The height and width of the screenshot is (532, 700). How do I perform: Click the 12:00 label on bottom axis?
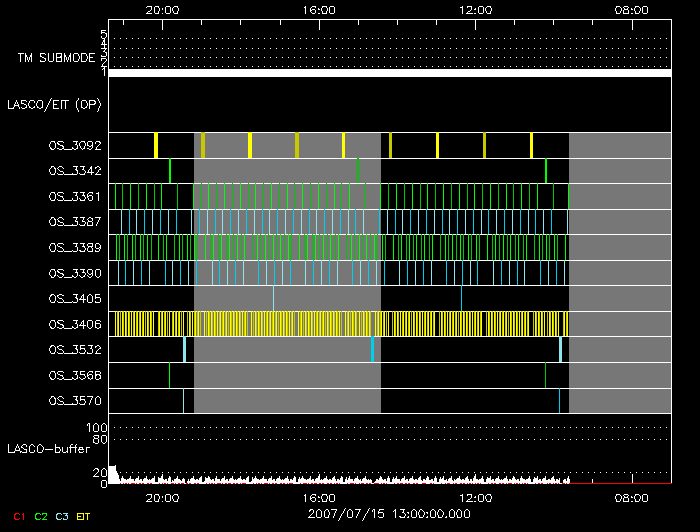(x=474, y=497)
